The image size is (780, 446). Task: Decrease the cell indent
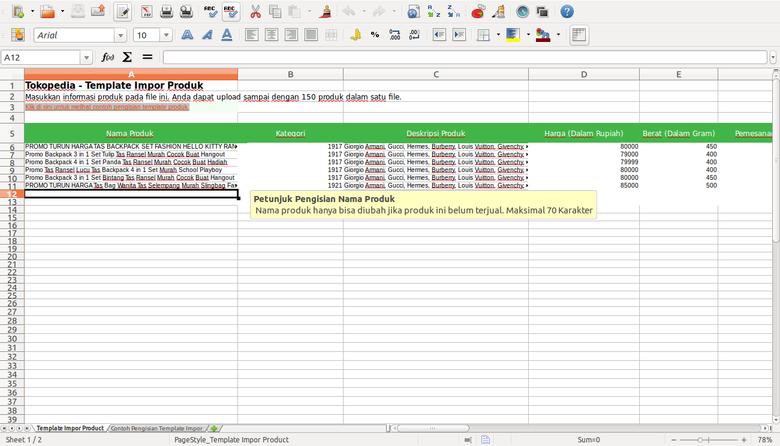pos(439,35)
